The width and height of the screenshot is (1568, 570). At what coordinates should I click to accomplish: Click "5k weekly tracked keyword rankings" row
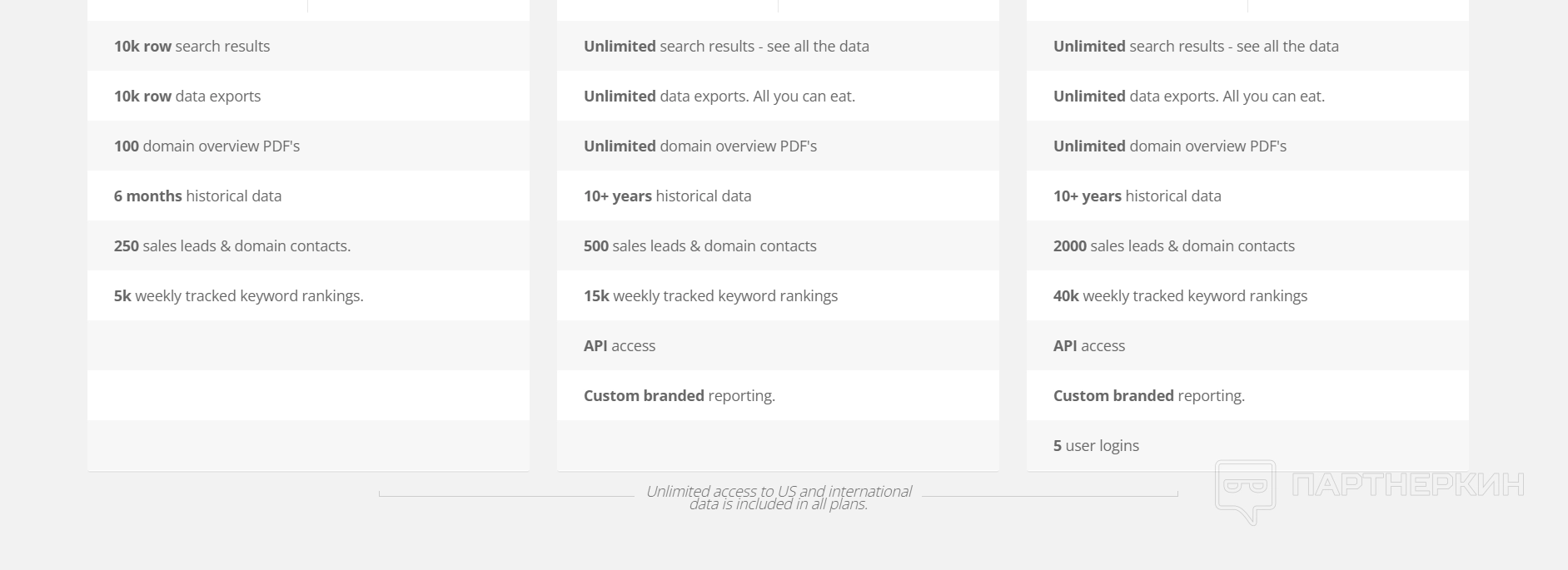239,296
